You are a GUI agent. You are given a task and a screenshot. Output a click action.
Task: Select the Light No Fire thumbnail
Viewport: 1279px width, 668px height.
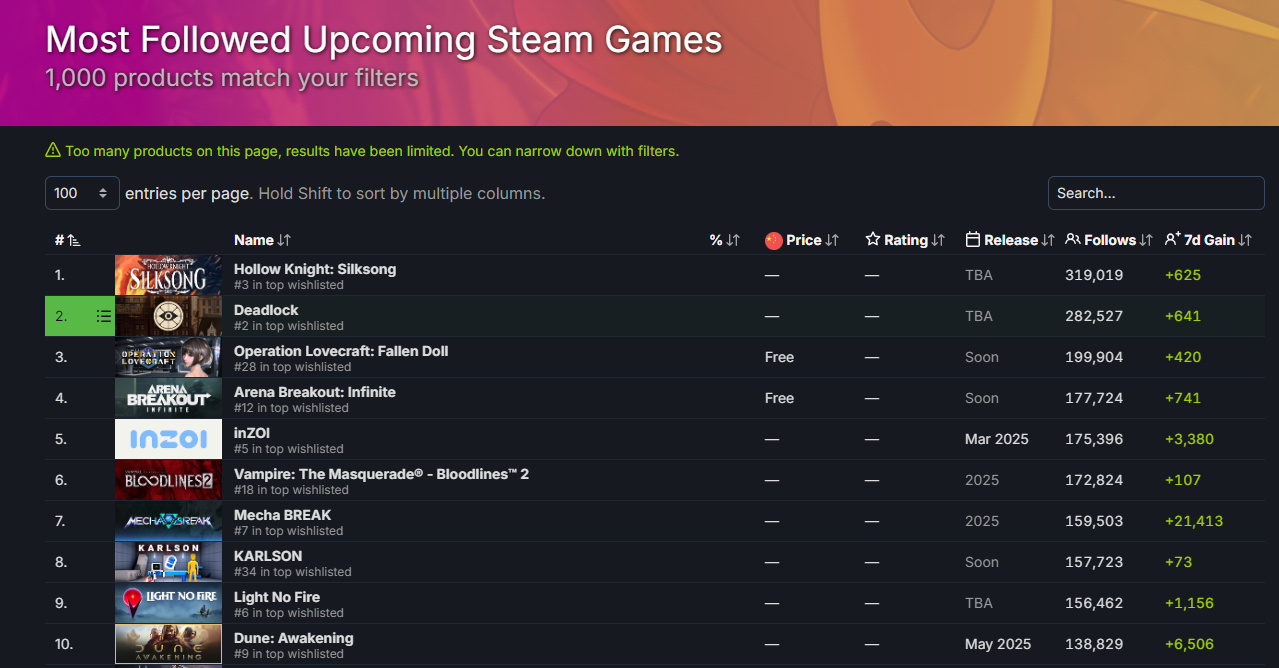coord(168,603)
